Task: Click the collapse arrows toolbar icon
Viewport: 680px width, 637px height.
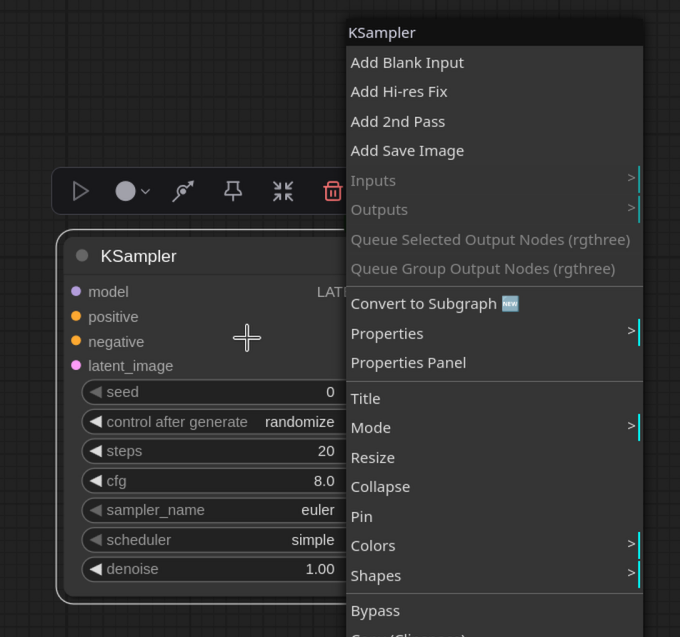Action: [x=283, y=191]
